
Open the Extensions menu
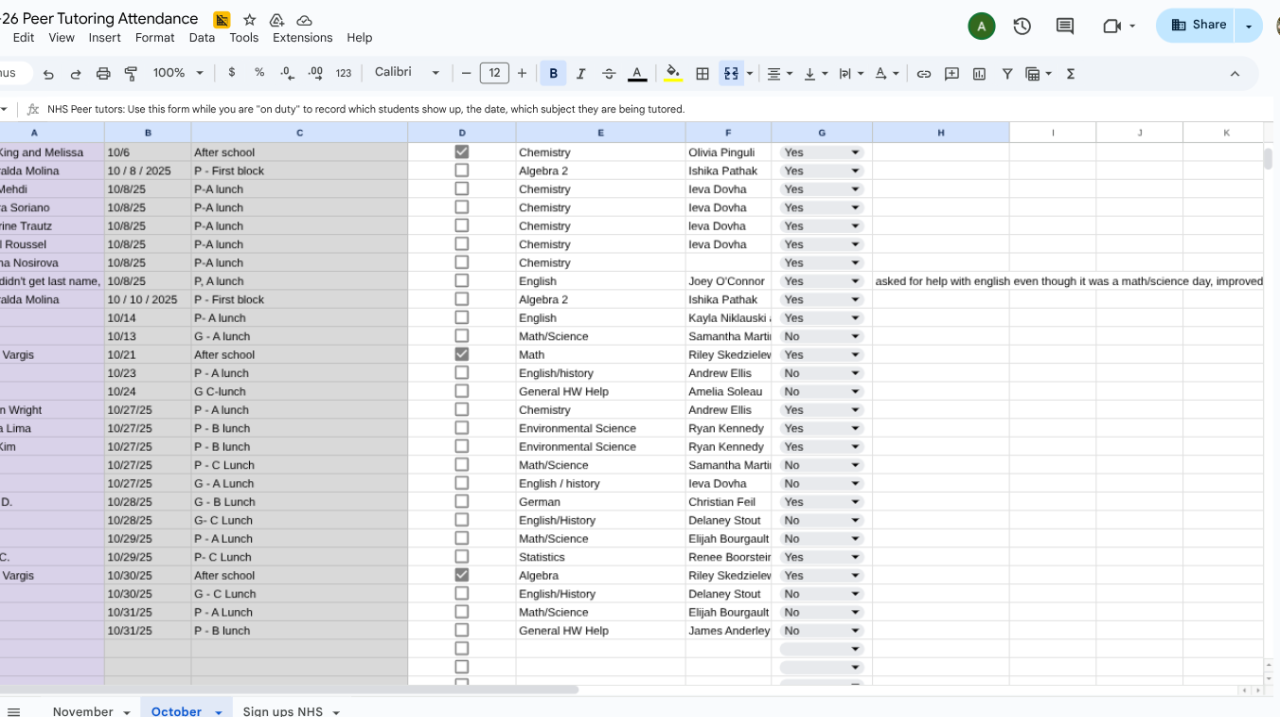click(302, 38)
